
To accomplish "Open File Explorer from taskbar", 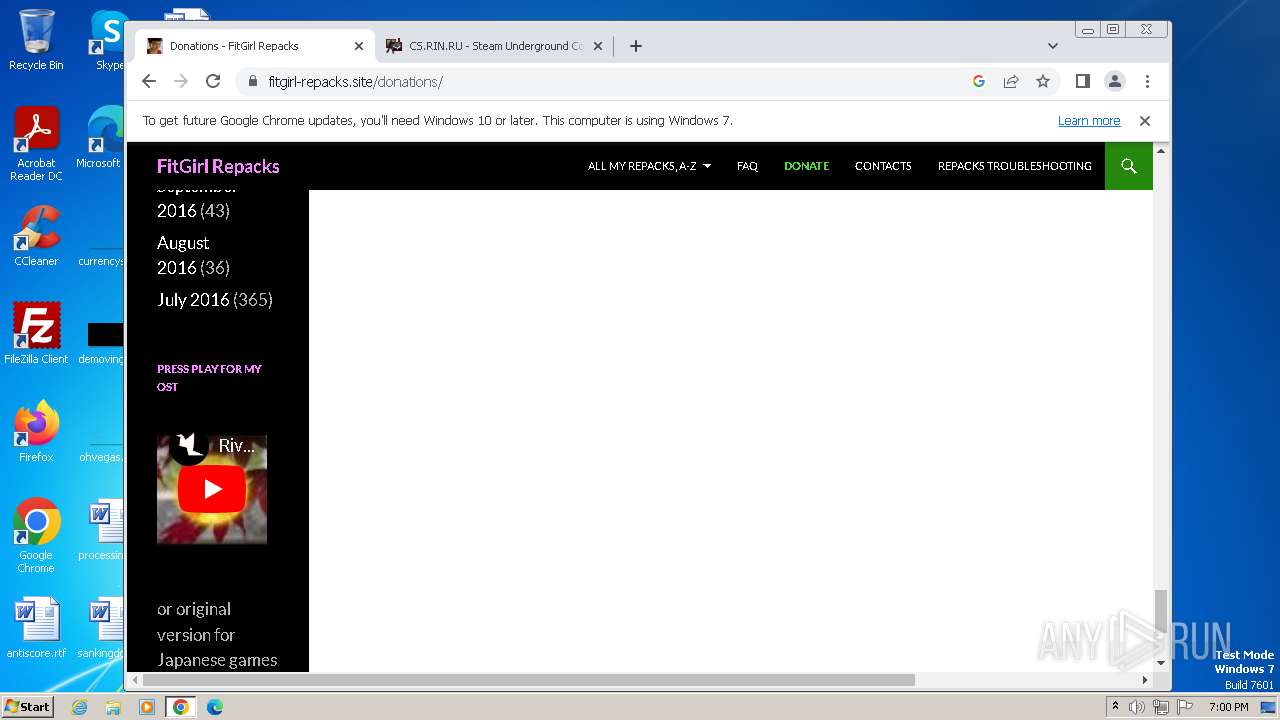I will (x=113, y=707).
